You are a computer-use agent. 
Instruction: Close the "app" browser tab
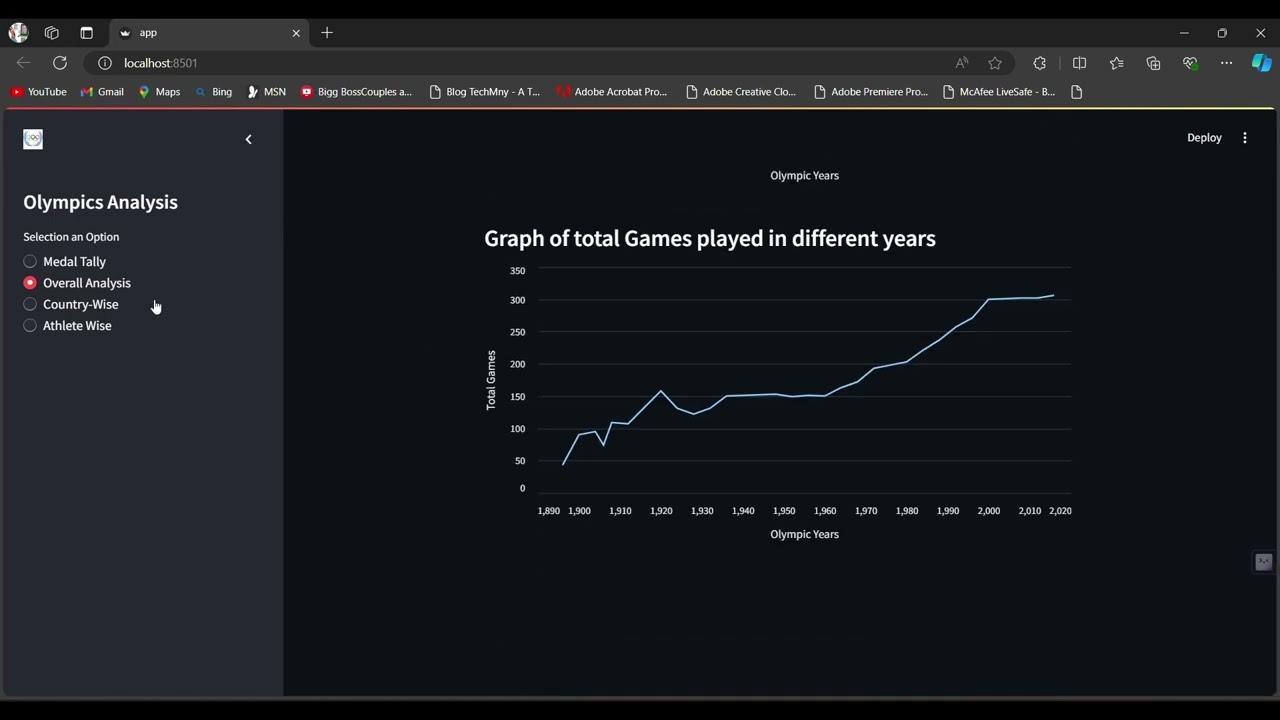pyautogui.click(x=296, y=33)
